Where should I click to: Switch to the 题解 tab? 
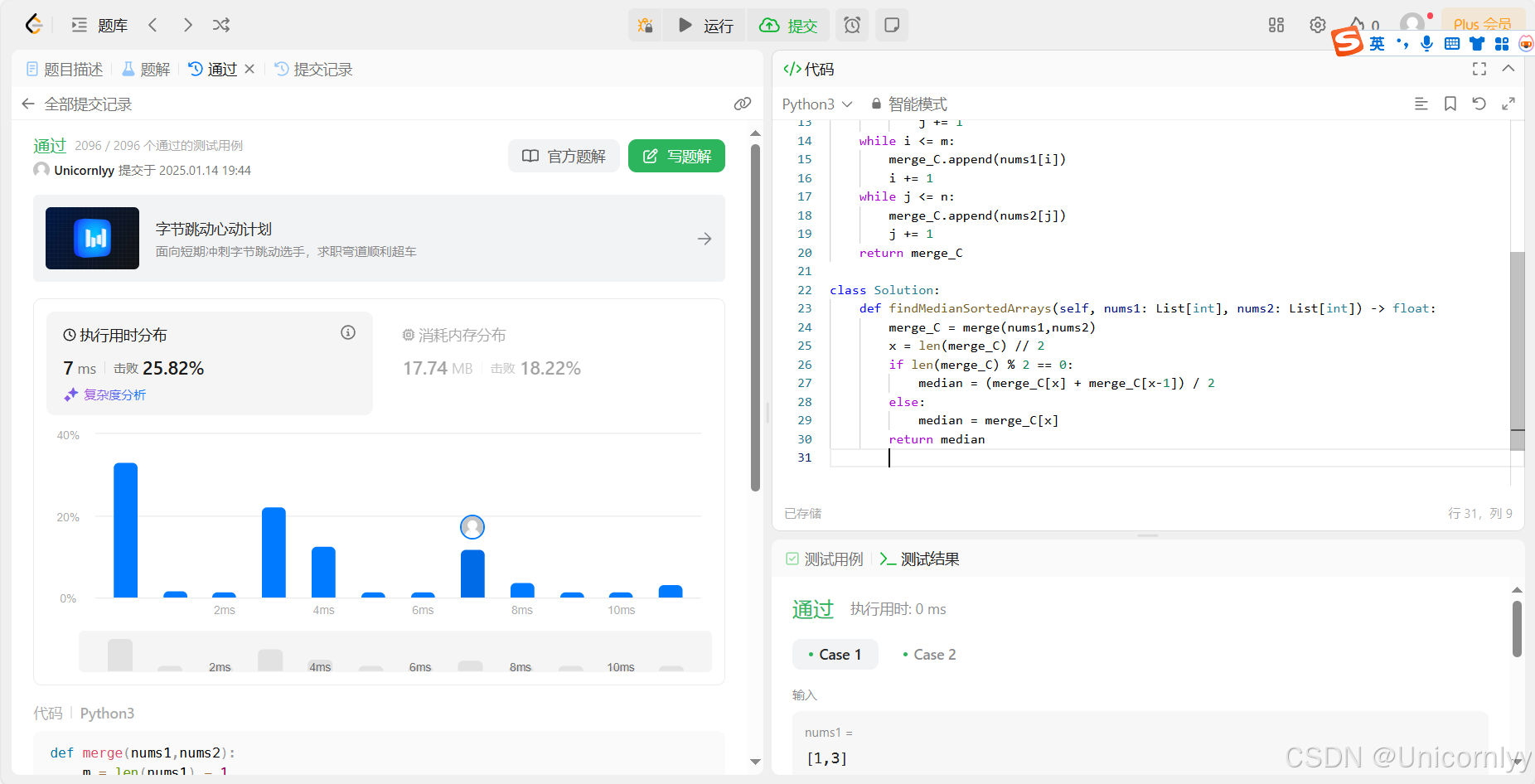[x=146, y=70]
